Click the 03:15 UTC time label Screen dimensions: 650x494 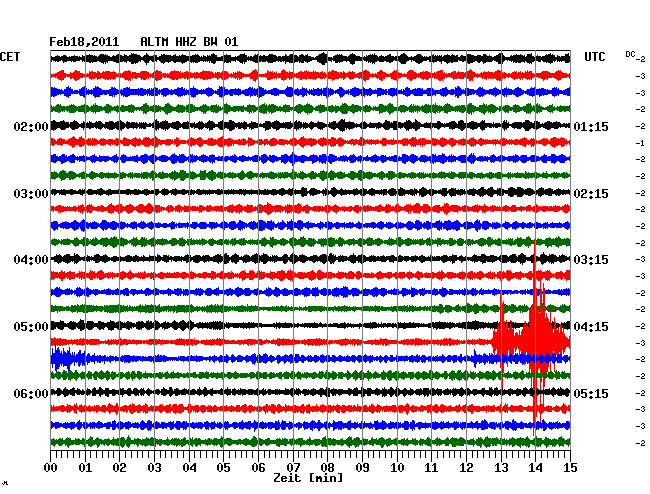(591, 260)
